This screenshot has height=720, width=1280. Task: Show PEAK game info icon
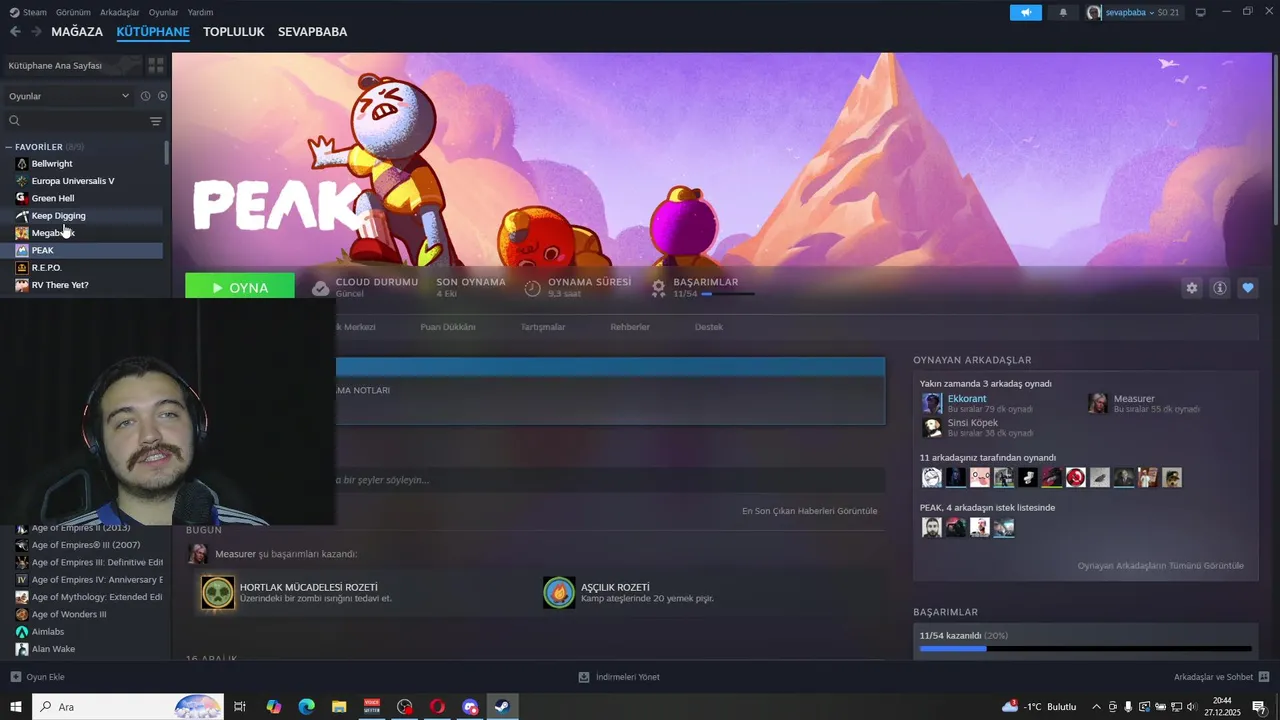pyautogui.click(x=1220, y=288)
